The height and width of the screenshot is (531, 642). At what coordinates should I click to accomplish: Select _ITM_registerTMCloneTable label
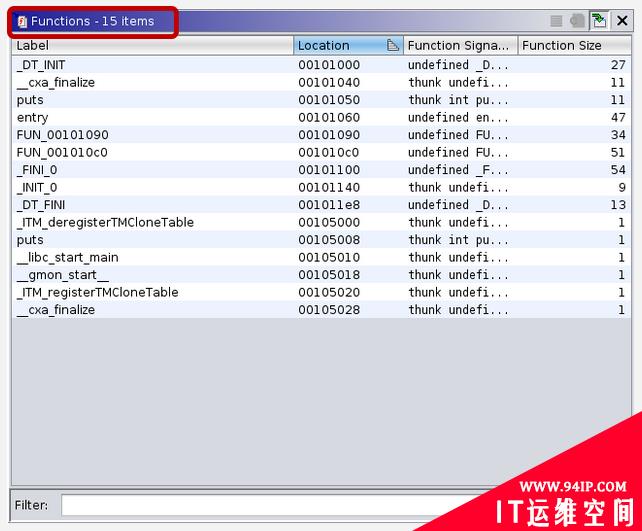tap(97, 292)
